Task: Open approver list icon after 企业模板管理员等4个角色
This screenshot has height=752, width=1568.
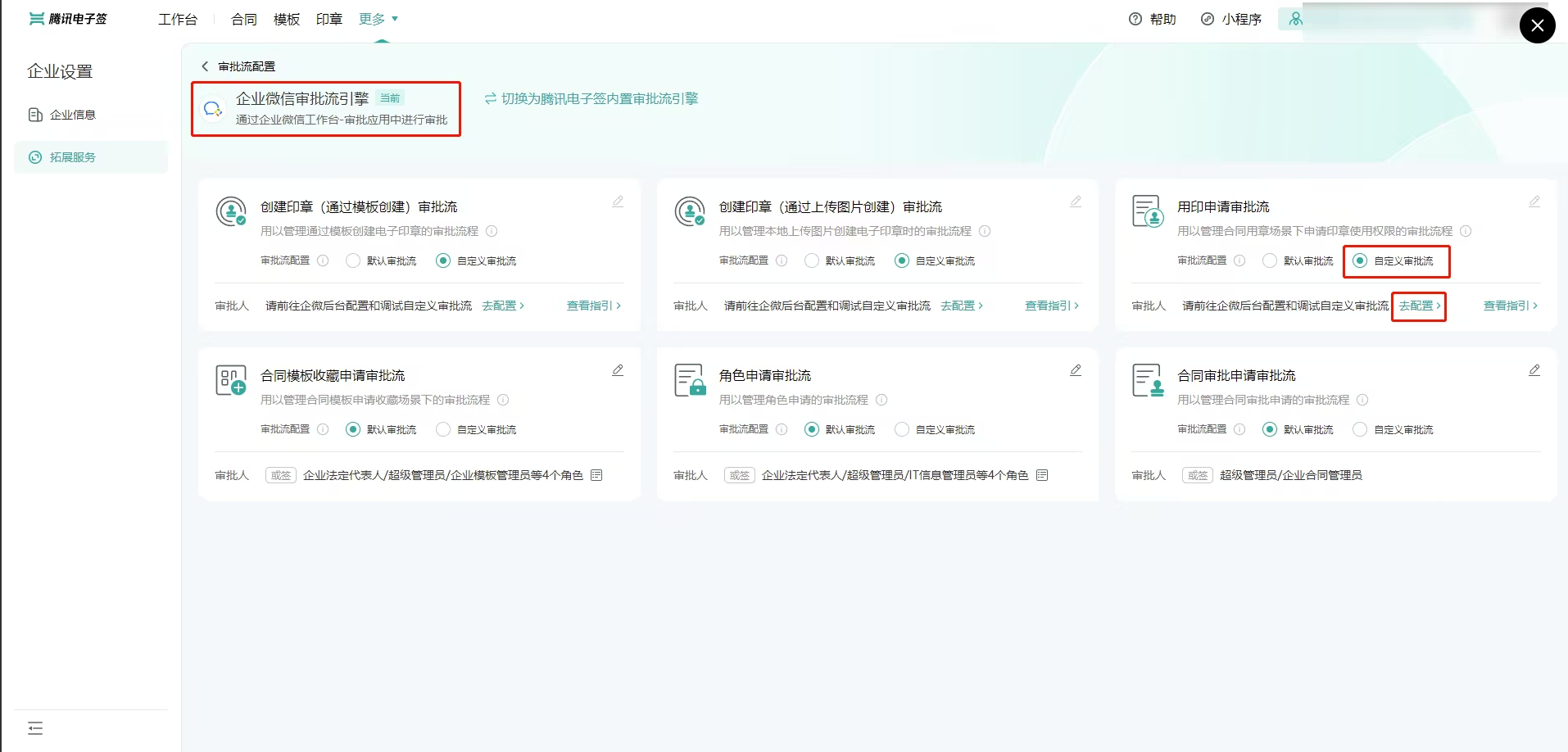Action: tap(596, 475)
